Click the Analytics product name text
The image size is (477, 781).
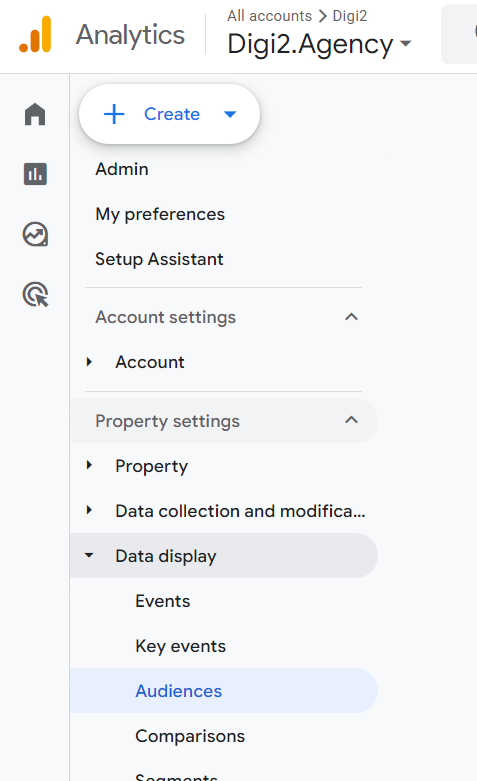pos(130,35)
